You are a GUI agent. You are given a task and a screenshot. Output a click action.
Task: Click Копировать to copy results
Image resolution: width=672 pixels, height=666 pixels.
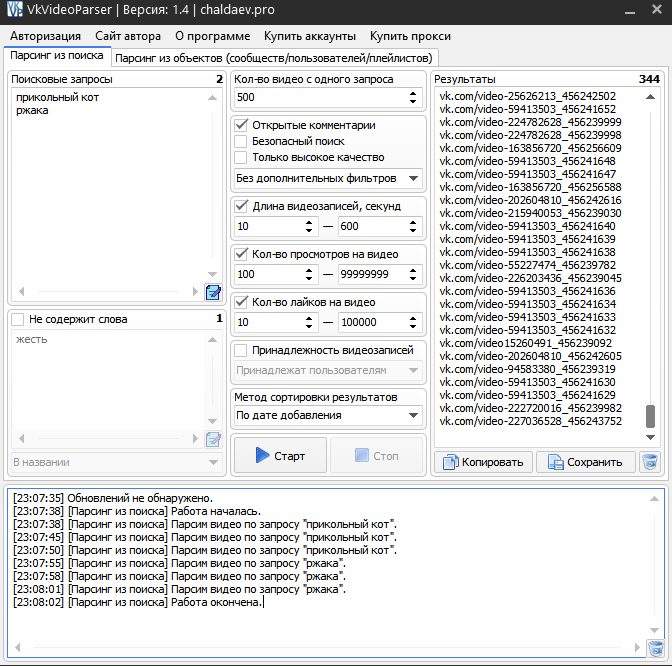[x=483, y=462]
